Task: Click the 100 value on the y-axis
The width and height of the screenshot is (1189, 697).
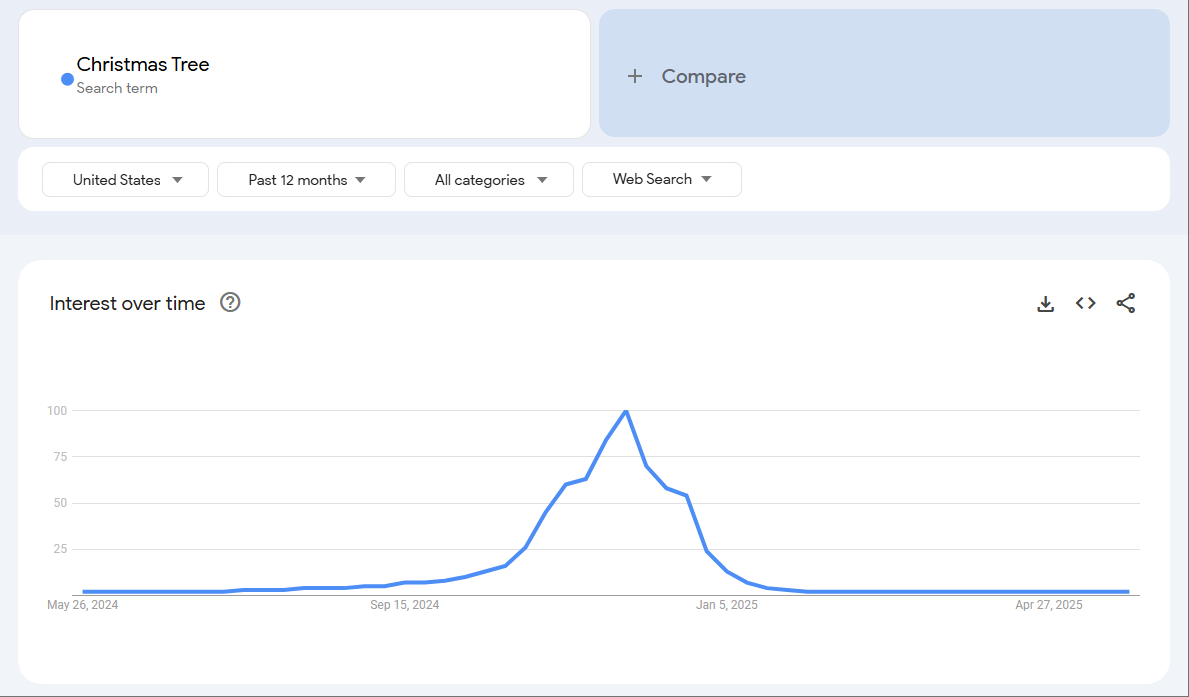Action: pyautogui.click(x=57, y=410)
